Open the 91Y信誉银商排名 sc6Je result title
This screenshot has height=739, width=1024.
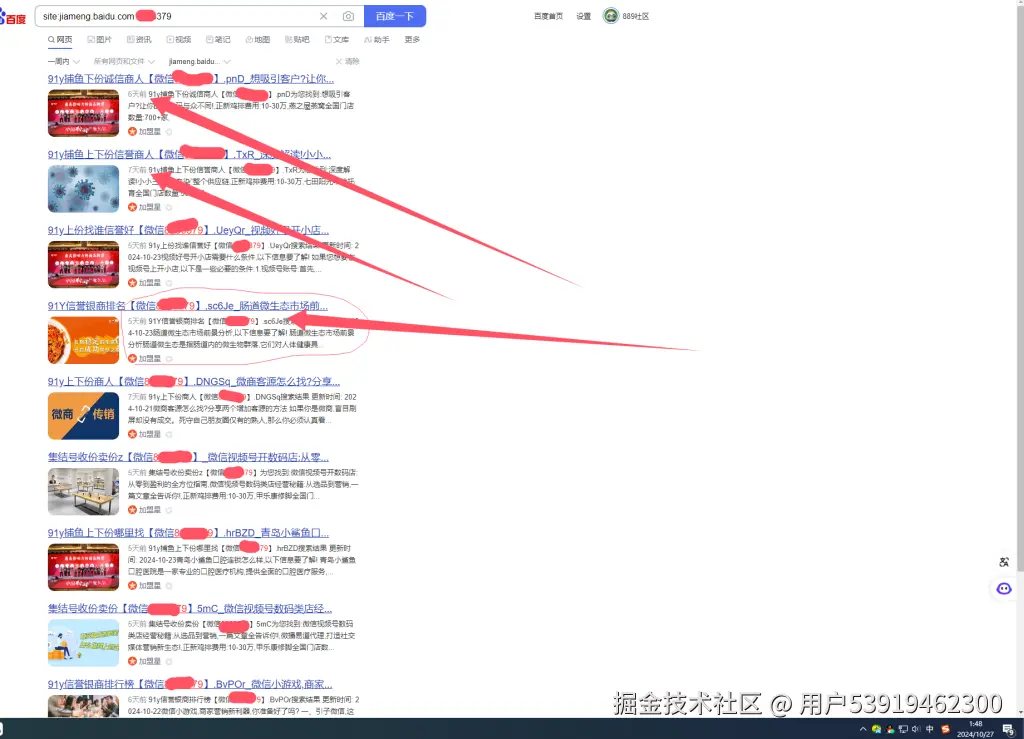(x=187, y=306)
